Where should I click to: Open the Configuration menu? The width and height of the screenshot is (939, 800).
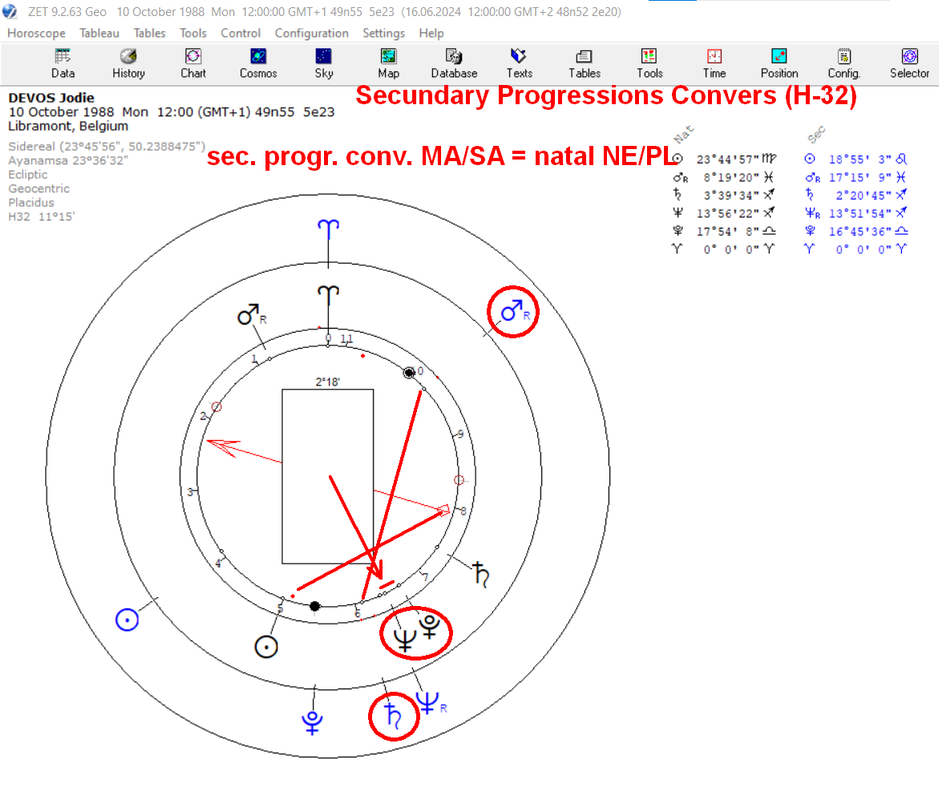311,33
